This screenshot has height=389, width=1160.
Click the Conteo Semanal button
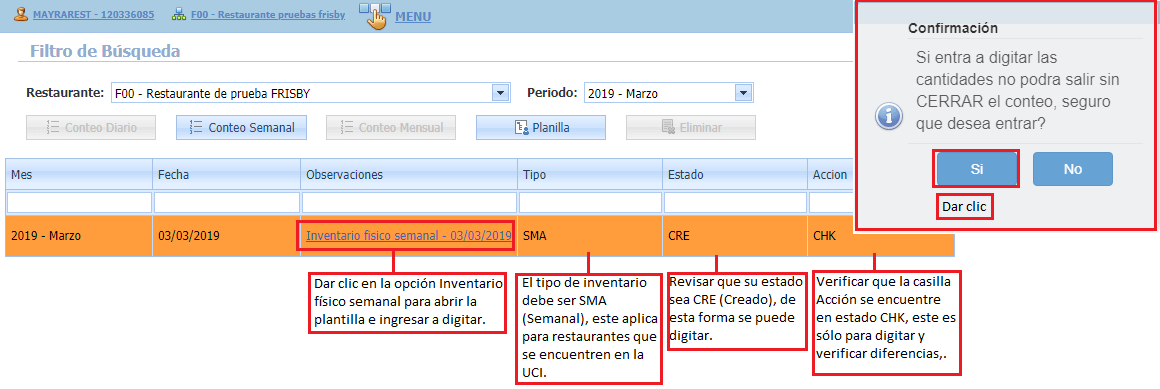[241, 127]
